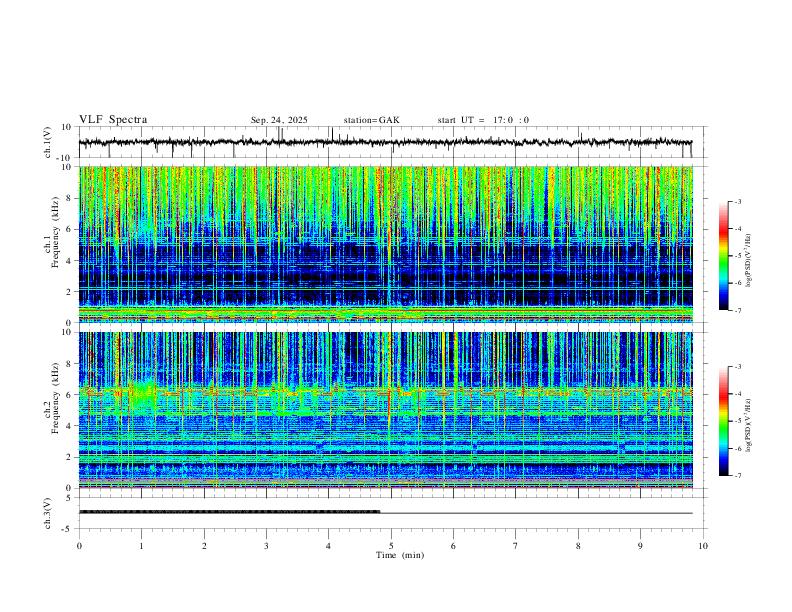
Task: Click the ch.2 spectrogram panel
Action: 386,410
